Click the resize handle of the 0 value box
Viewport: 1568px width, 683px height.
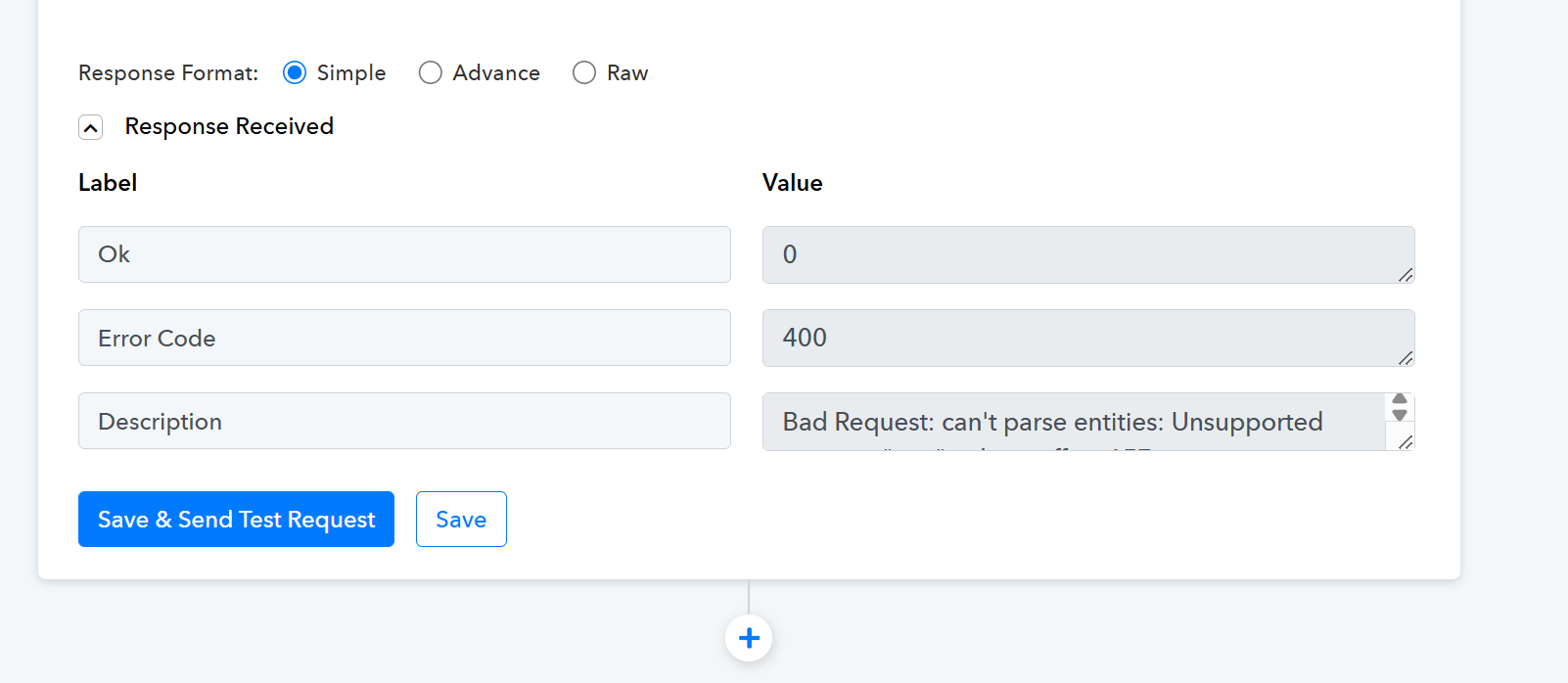point(1406,275)
